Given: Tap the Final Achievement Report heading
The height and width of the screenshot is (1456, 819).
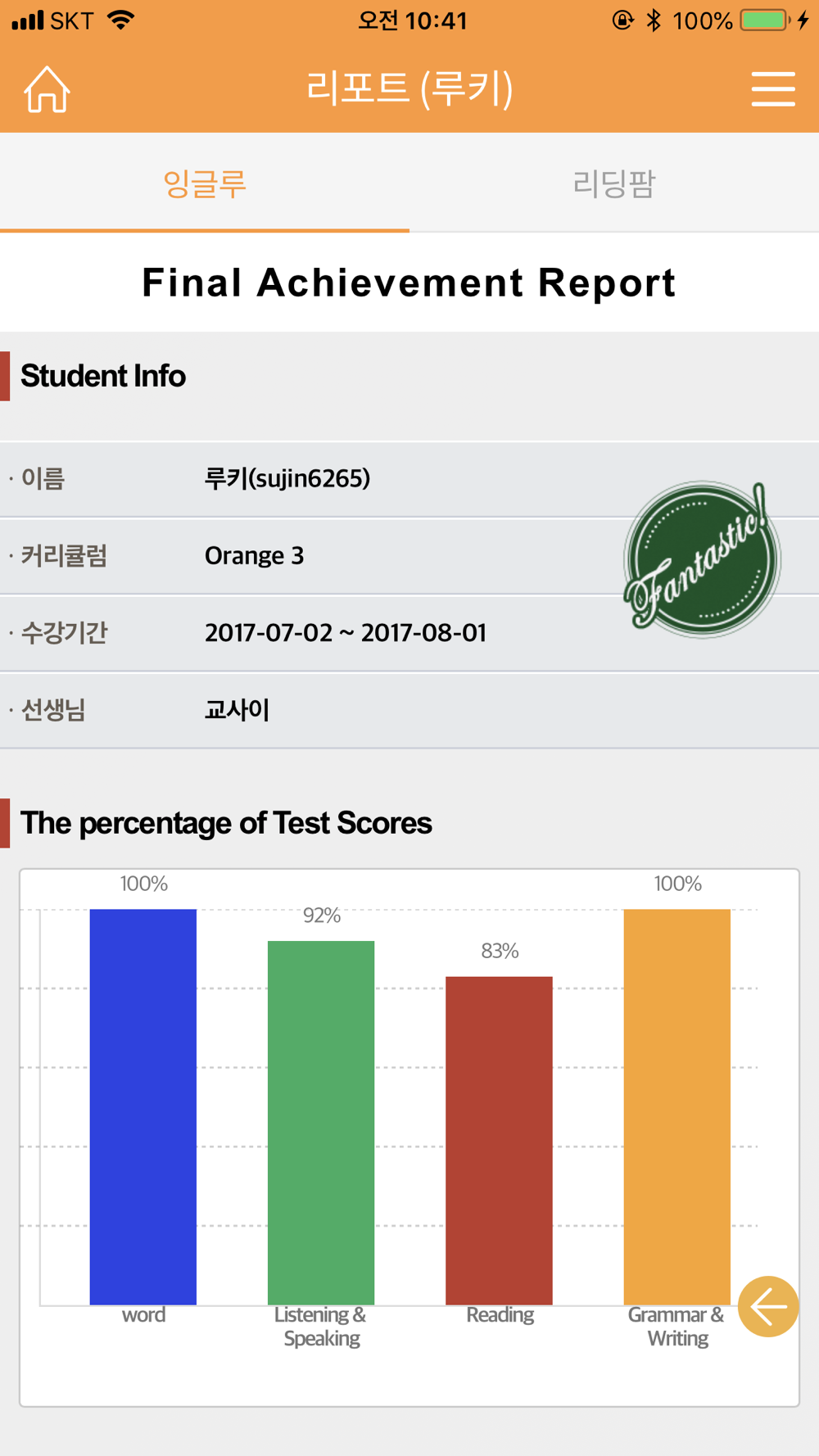Looking at the screenshot, I should click(x=409, y=283).
